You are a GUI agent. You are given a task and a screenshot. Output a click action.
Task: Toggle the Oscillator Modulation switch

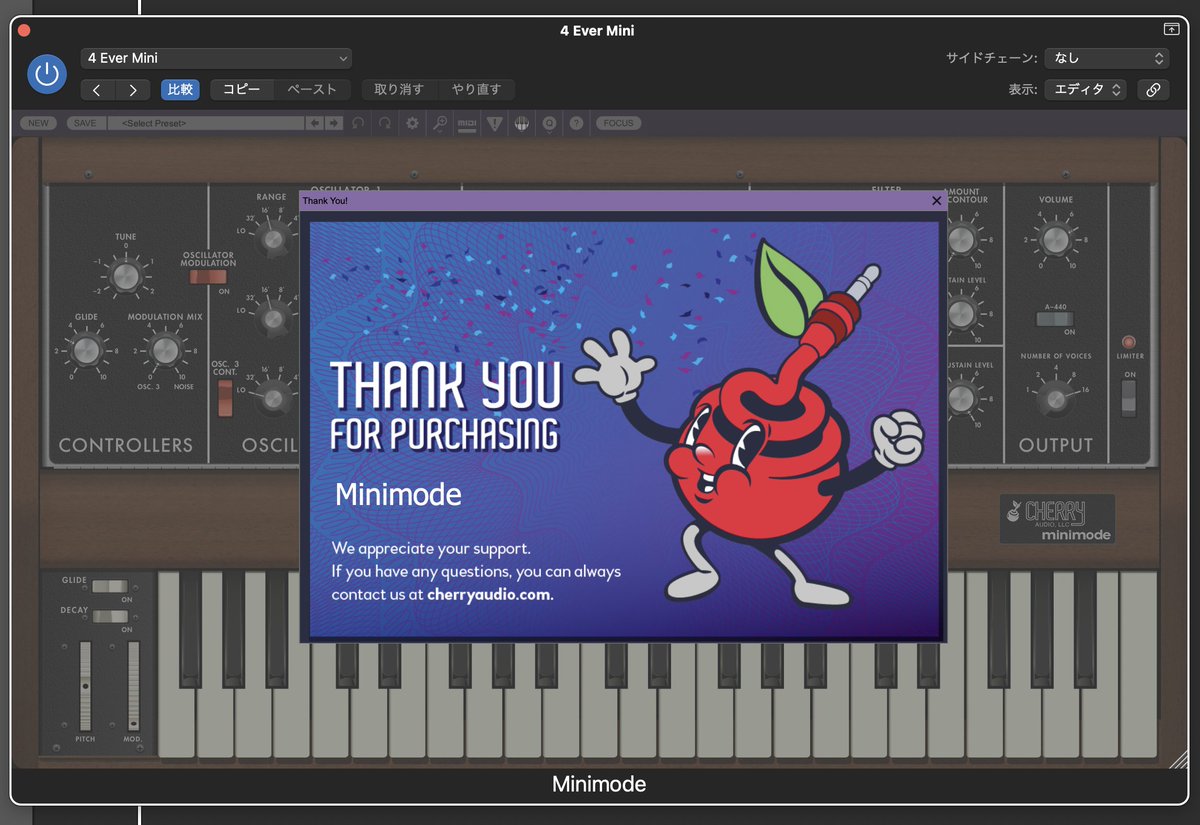click(209, 277)
